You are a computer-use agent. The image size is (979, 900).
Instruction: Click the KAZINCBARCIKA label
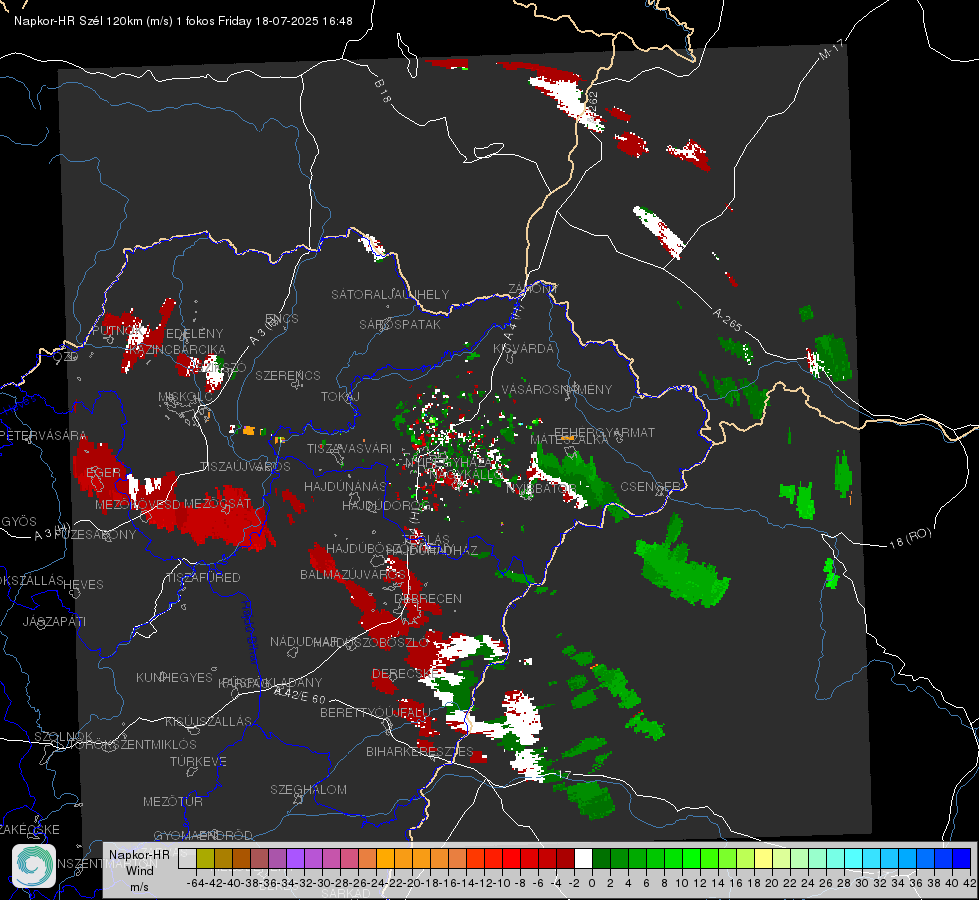pyautogui.click(x=175, y=349)
